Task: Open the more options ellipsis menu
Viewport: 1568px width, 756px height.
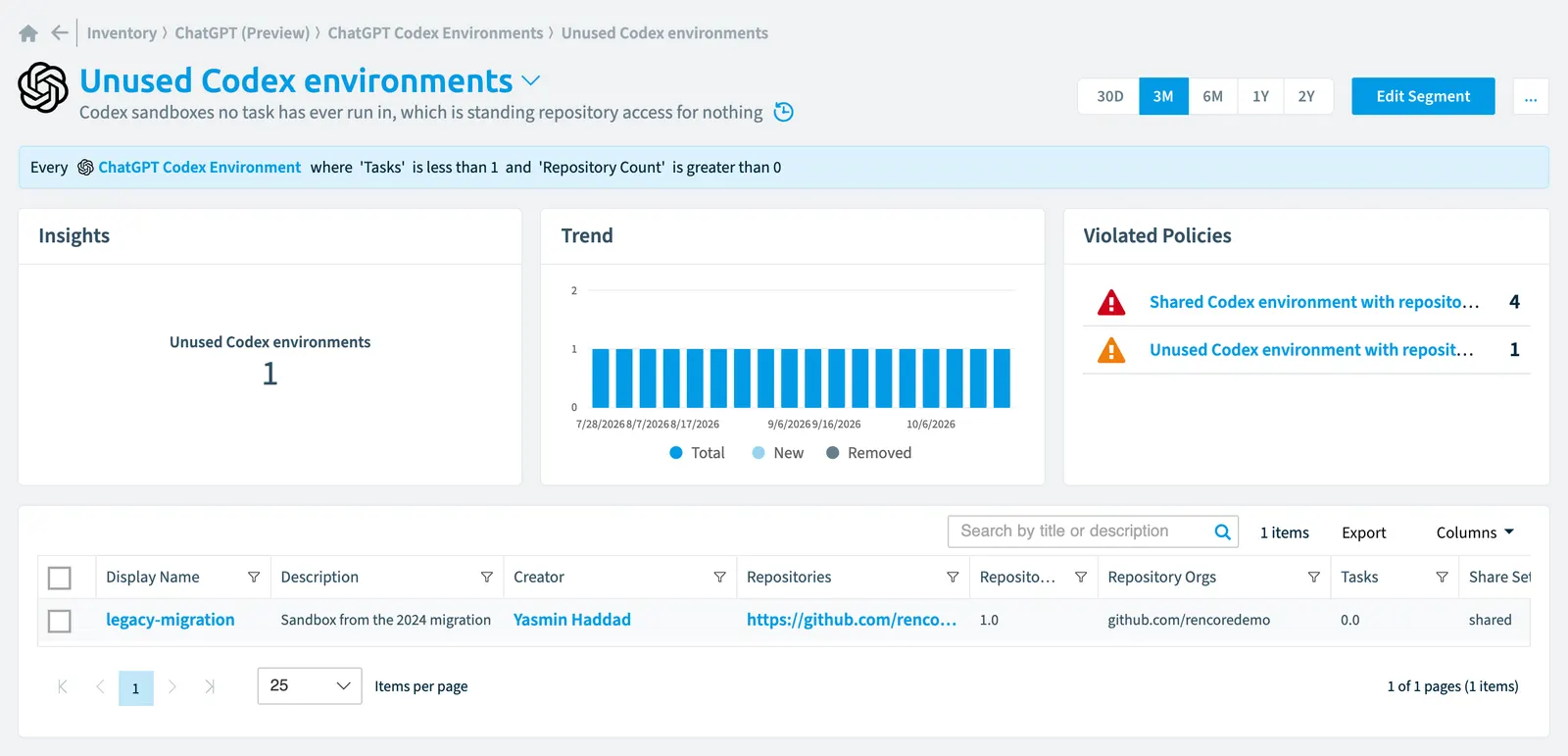Action: [x=1531, y=96]
